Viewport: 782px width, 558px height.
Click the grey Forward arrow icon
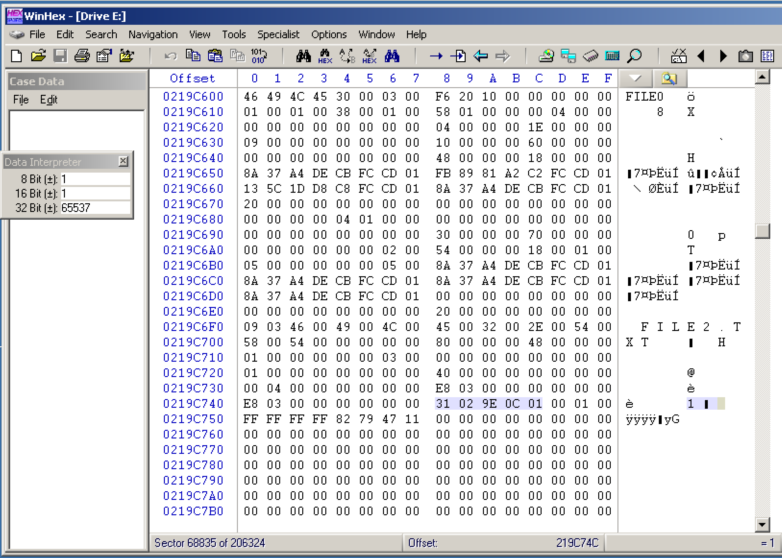[502, 56]
